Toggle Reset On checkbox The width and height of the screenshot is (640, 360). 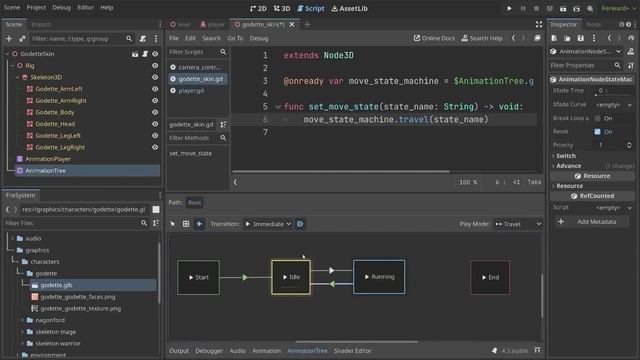coord(597,132)
